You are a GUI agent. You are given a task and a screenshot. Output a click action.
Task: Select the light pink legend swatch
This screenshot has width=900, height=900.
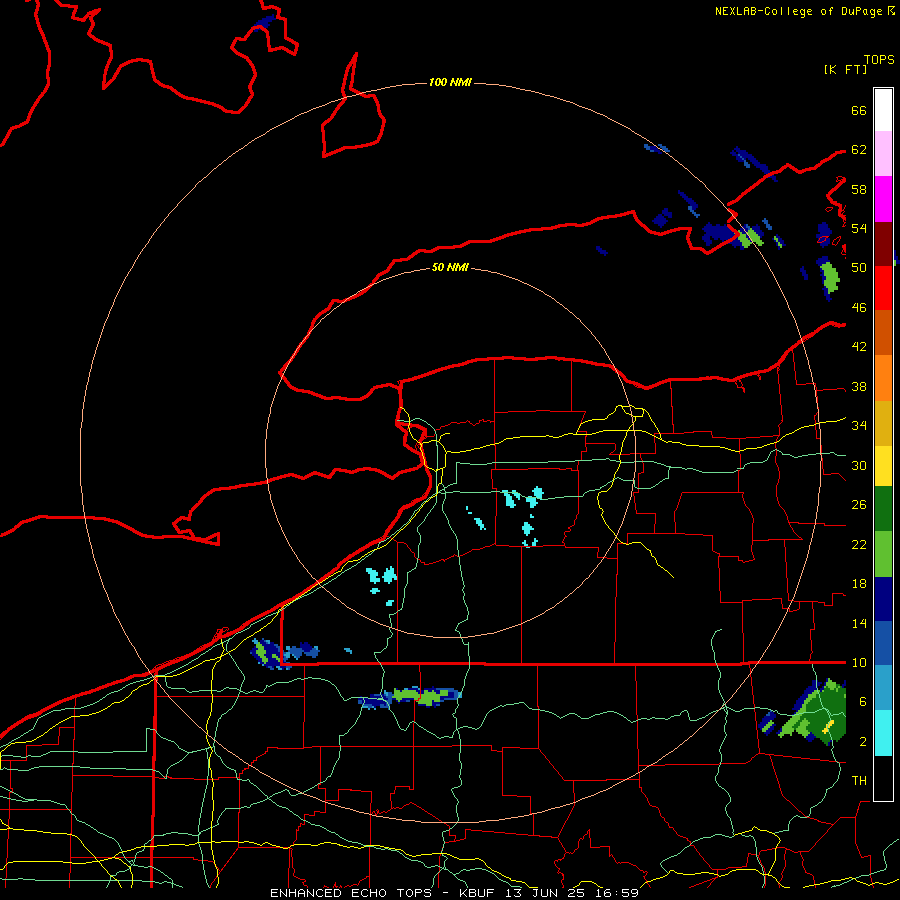[883, 154]
